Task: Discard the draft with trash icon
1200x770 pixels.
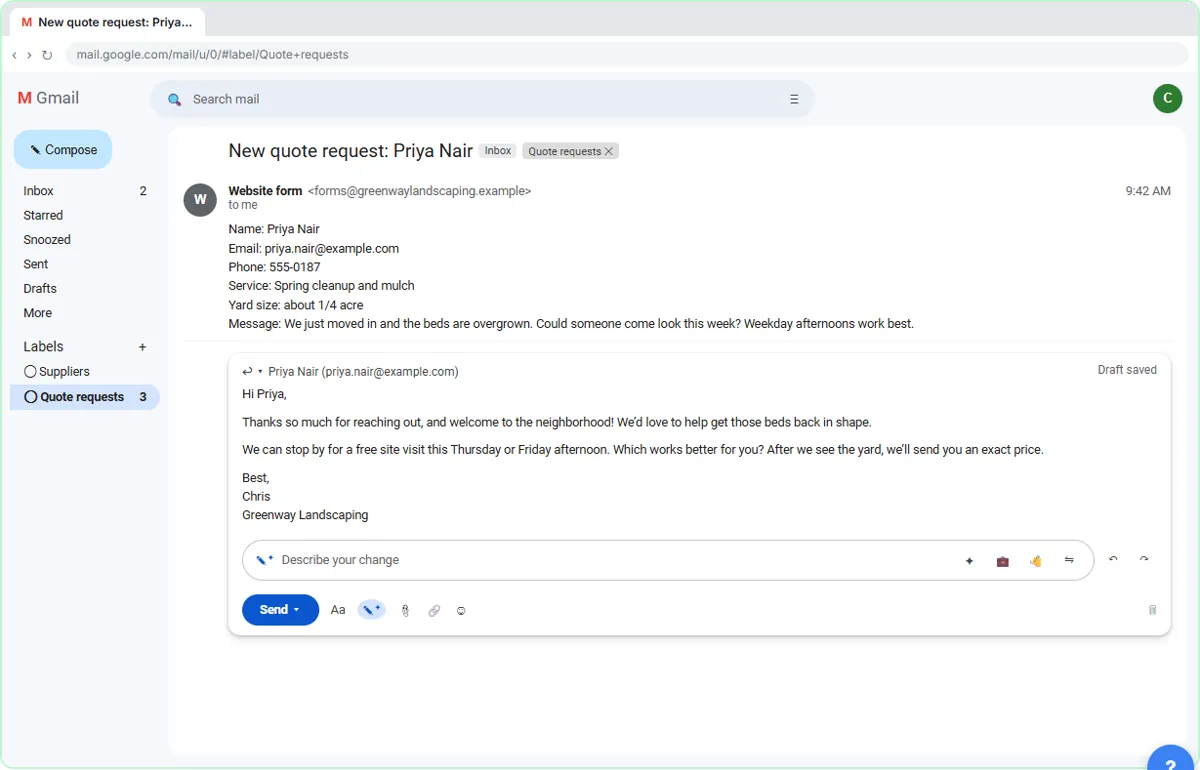Action: click(x=1152, y=610)
